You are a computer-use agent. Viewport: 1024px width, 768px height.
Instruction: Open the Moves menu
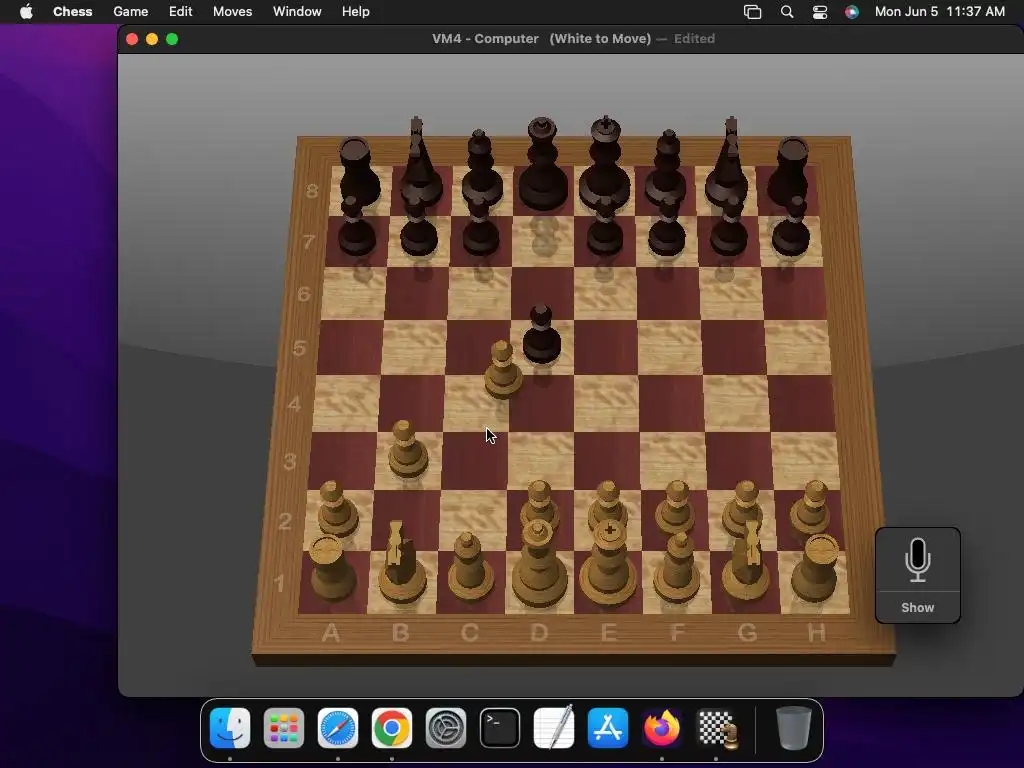(232, 12)
